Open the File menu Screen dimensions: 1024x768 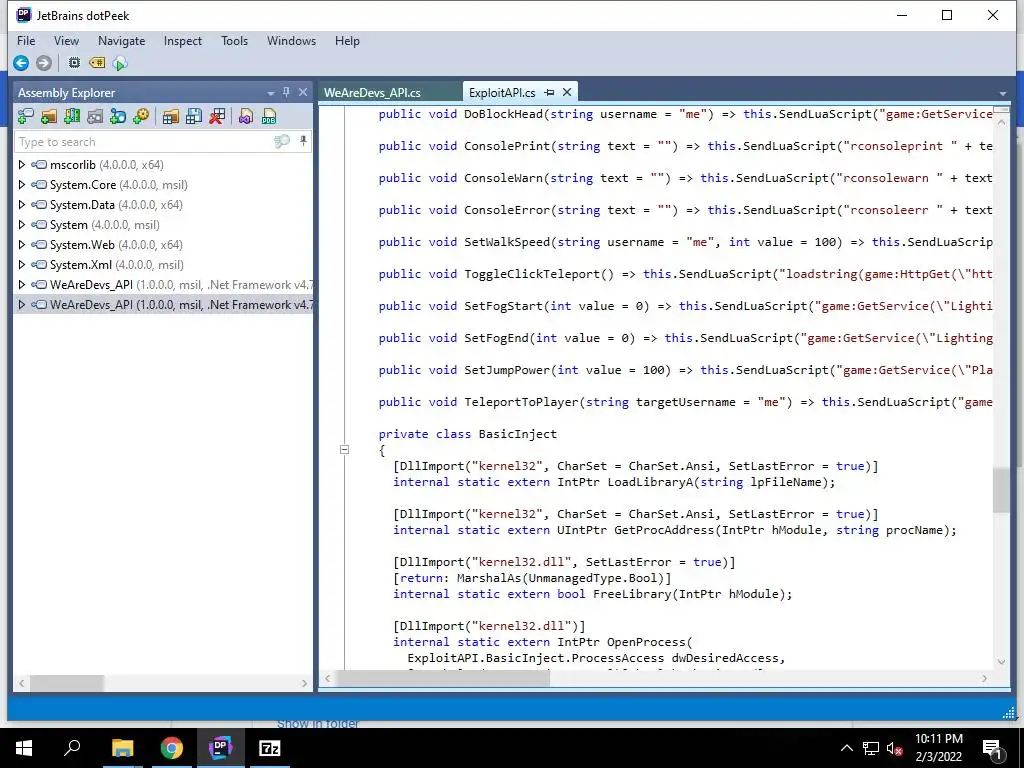pyautogui.click(x=26, y=40)
